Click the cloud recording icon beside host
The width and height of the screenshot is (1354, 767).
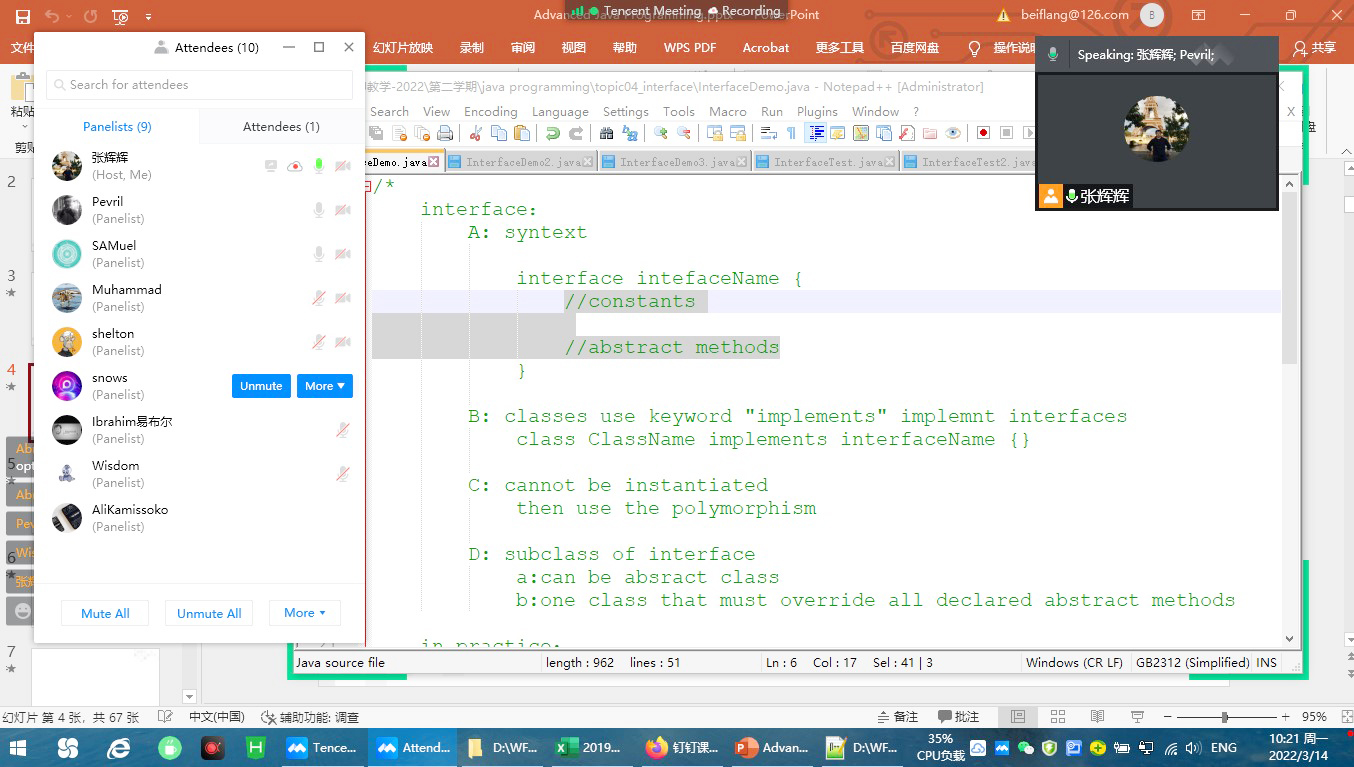[295, 166]
